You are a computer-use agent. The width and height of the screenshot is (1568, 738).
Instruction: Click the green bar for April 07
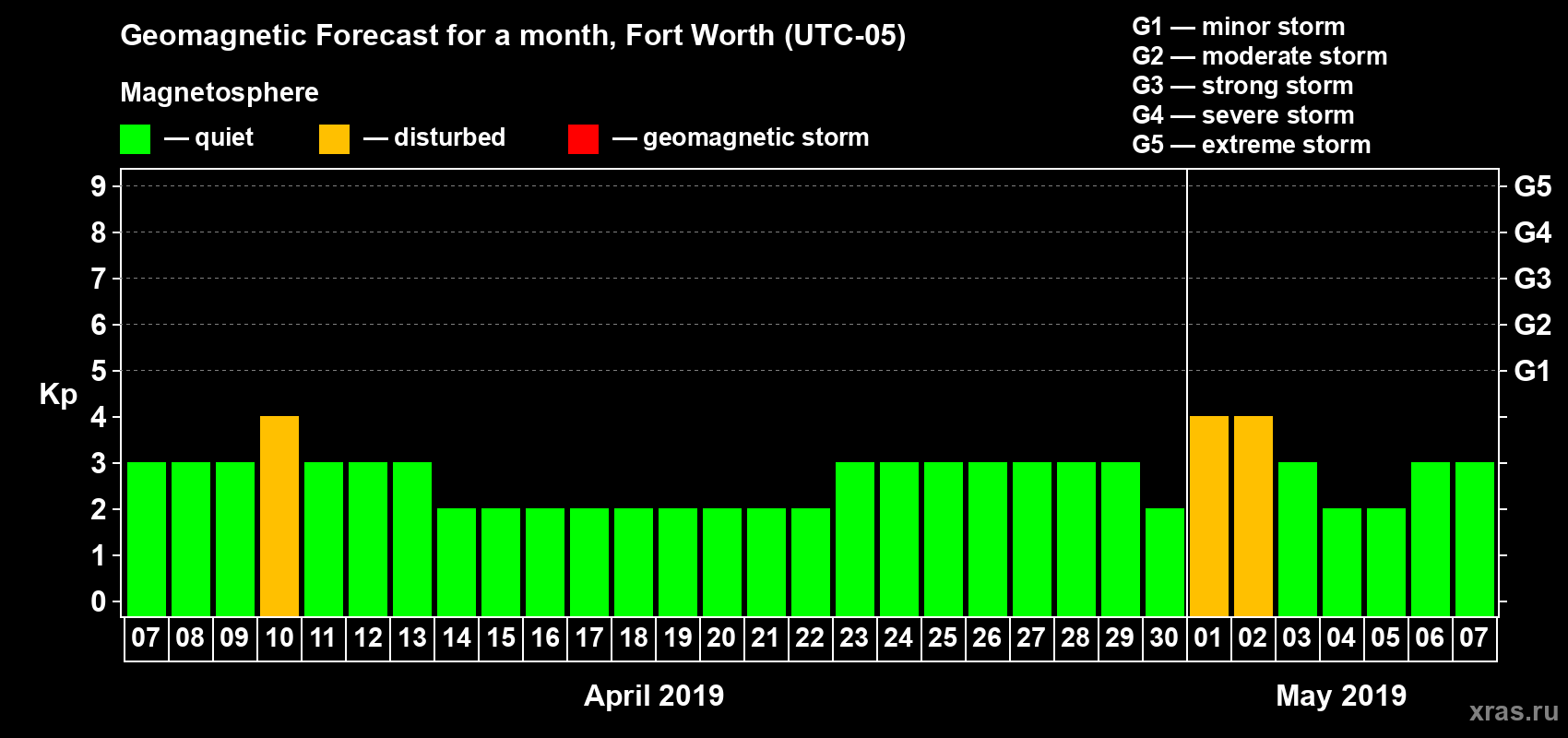(147, 540)
